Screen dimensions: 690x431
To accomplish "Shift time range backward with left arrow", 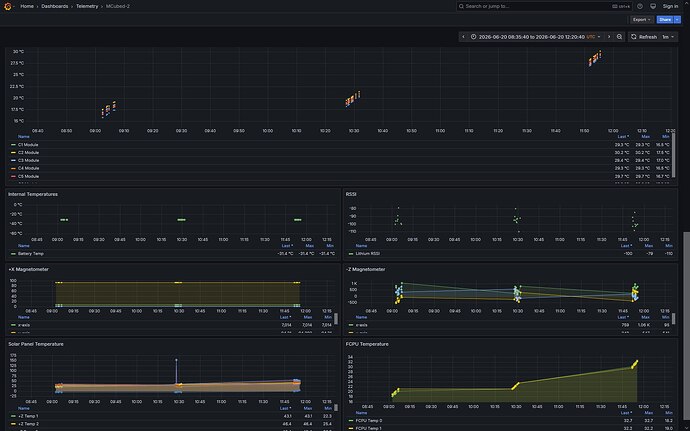I will coord(463,37).
